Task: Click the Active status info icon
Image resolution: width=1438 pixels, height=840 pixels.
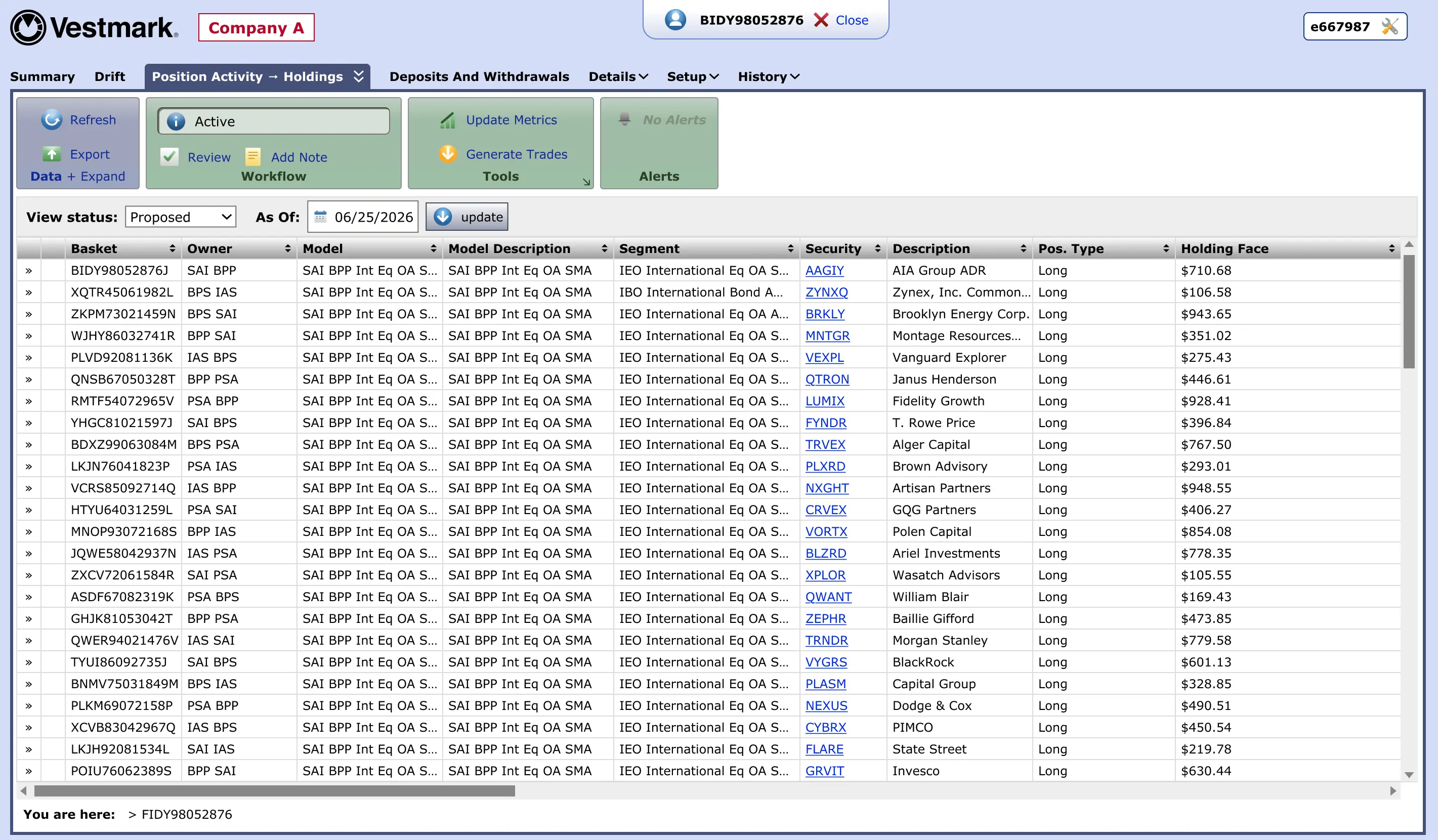Action: click(x=176, y=121)
